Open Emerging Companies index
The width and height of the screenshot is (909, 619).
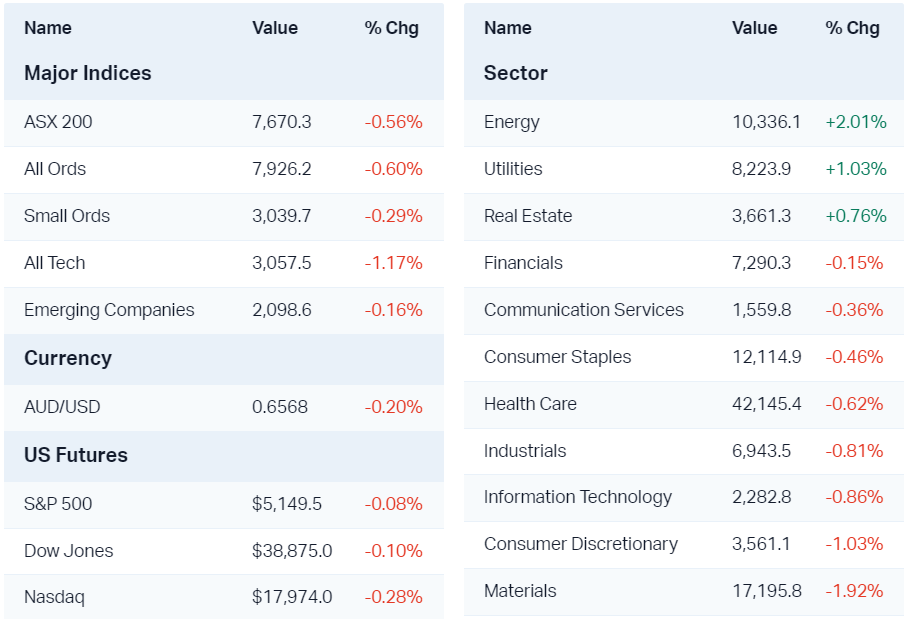click(x=109, y=310)
